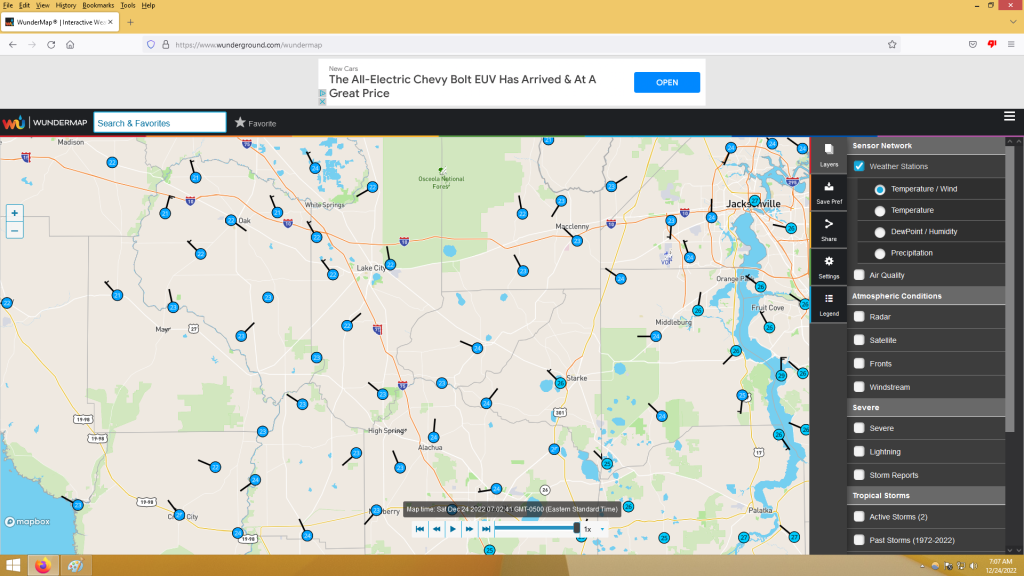1024x576 pixels.
Task: Save page to Pocket
Action: point(972,44)
